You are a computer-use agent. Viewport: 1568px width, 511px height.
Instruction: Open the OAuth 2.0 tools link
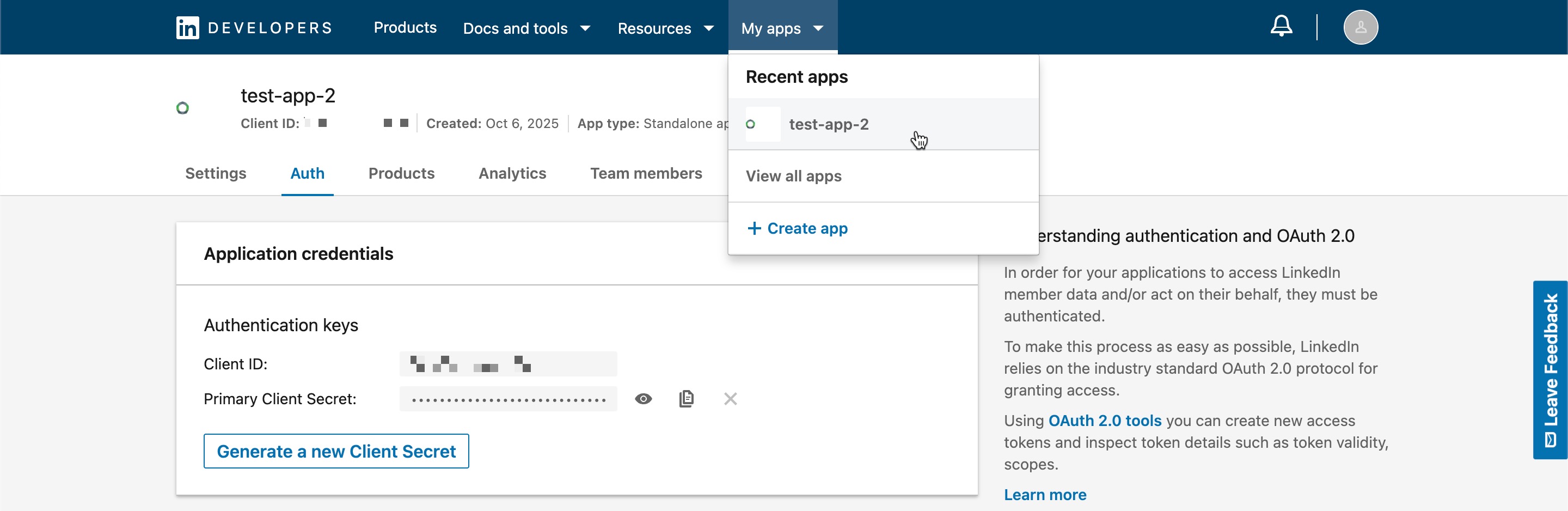pyautogui.click(x=1104, y=421)
